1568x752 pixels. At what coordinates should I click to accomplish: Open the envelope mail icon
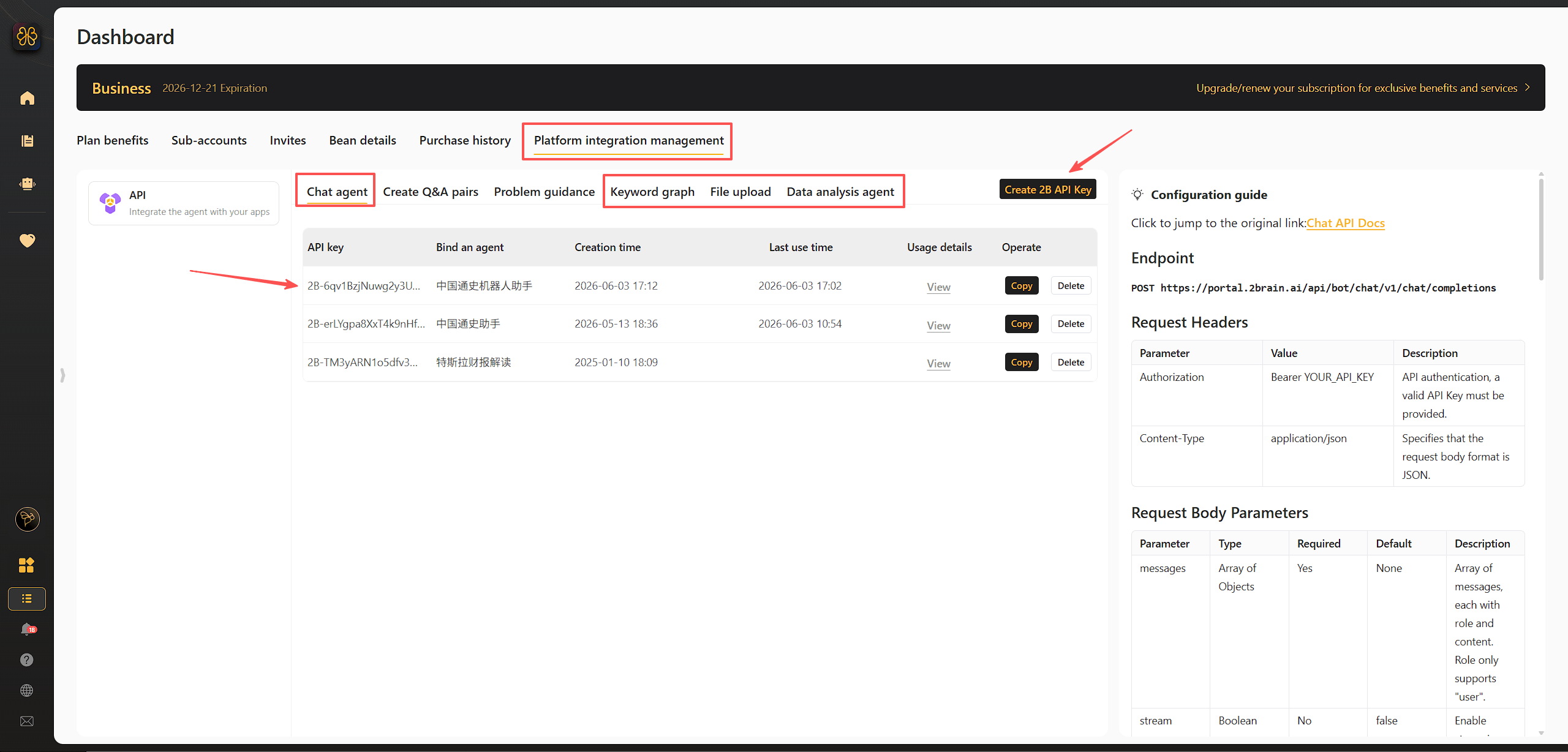26,721
